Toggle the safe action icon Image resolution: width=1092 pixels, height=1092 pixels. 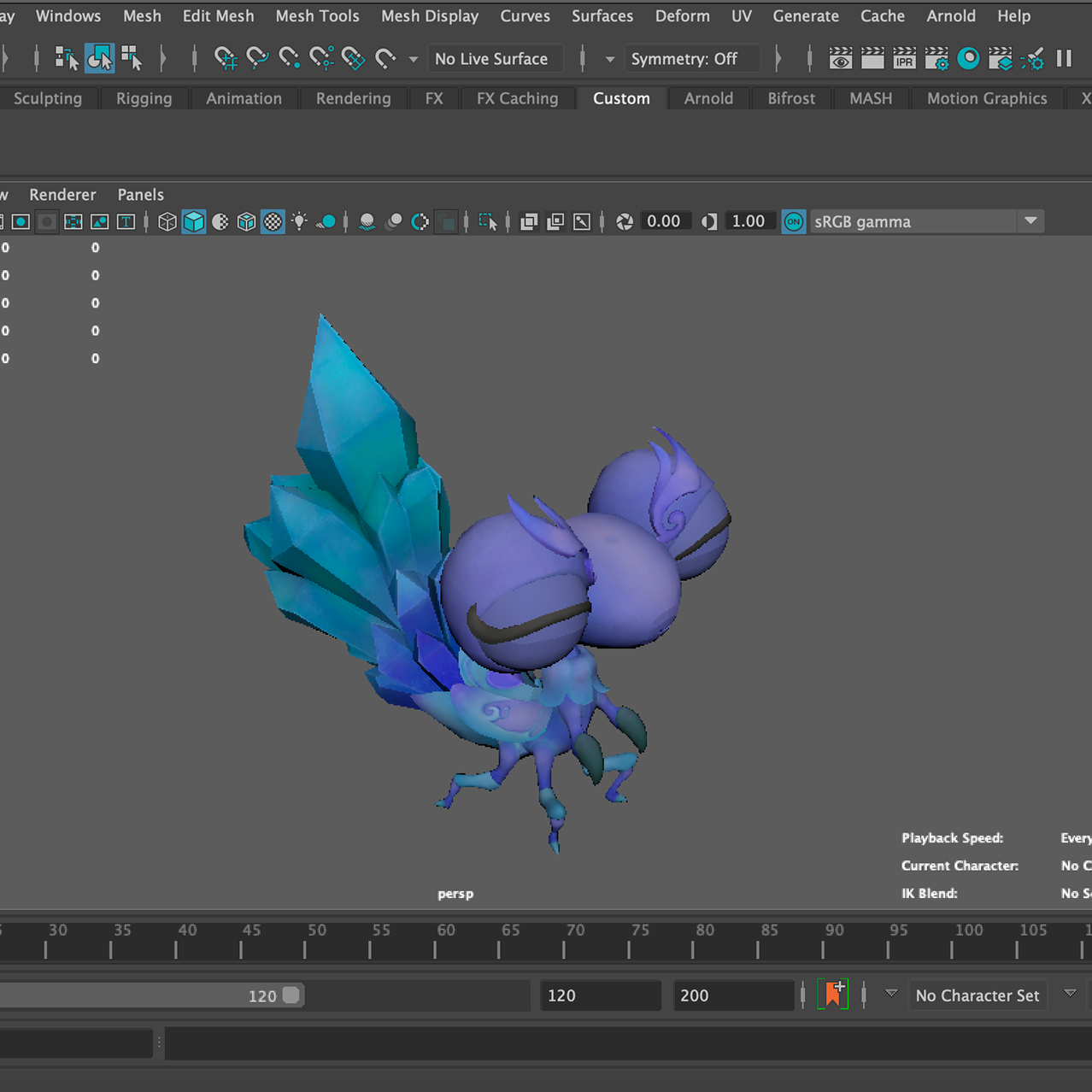(100, 222)
